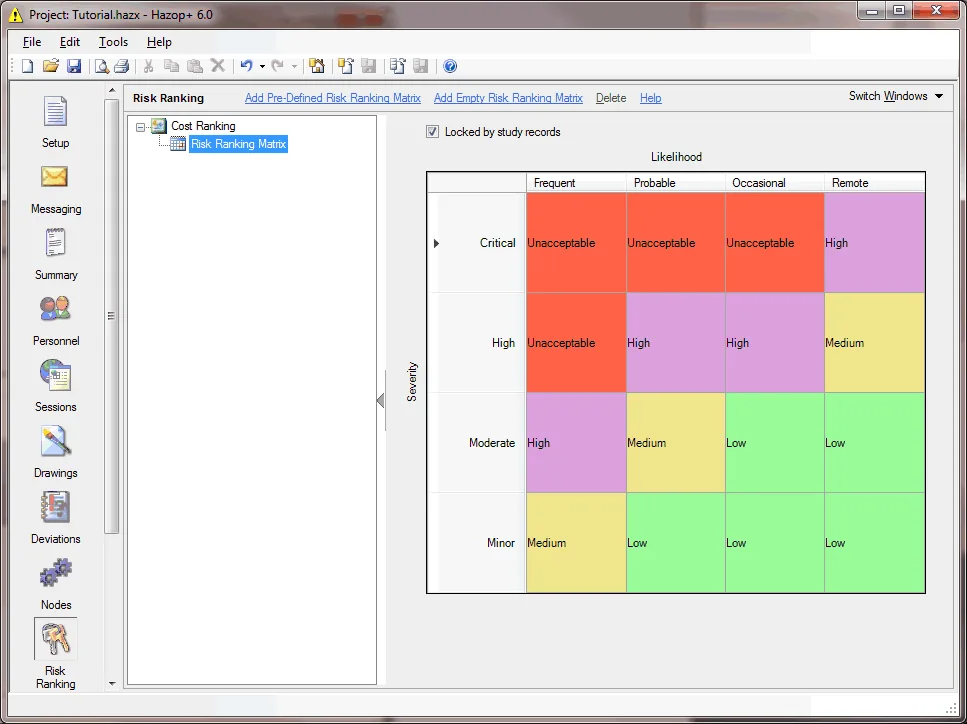Click Add Empty Risk Ranking Matrix link
The height and width of the screenshot is (724, 967).
tap(508, 98)
